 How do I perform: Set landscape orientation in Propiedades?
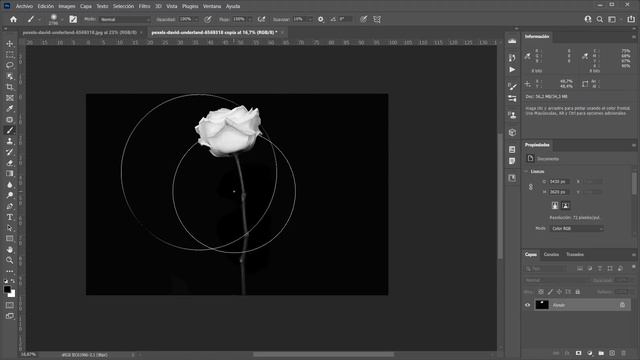[x=566, y=205]
